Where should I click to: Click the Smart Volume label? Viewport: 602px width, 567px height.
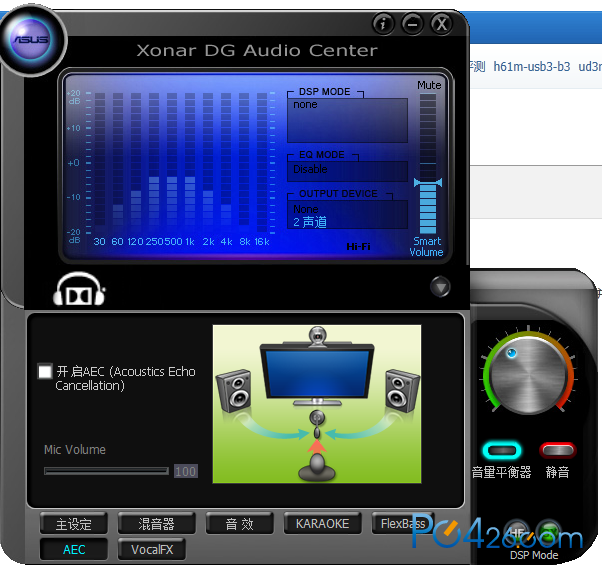pyautogui.click(x=427, y=246)
